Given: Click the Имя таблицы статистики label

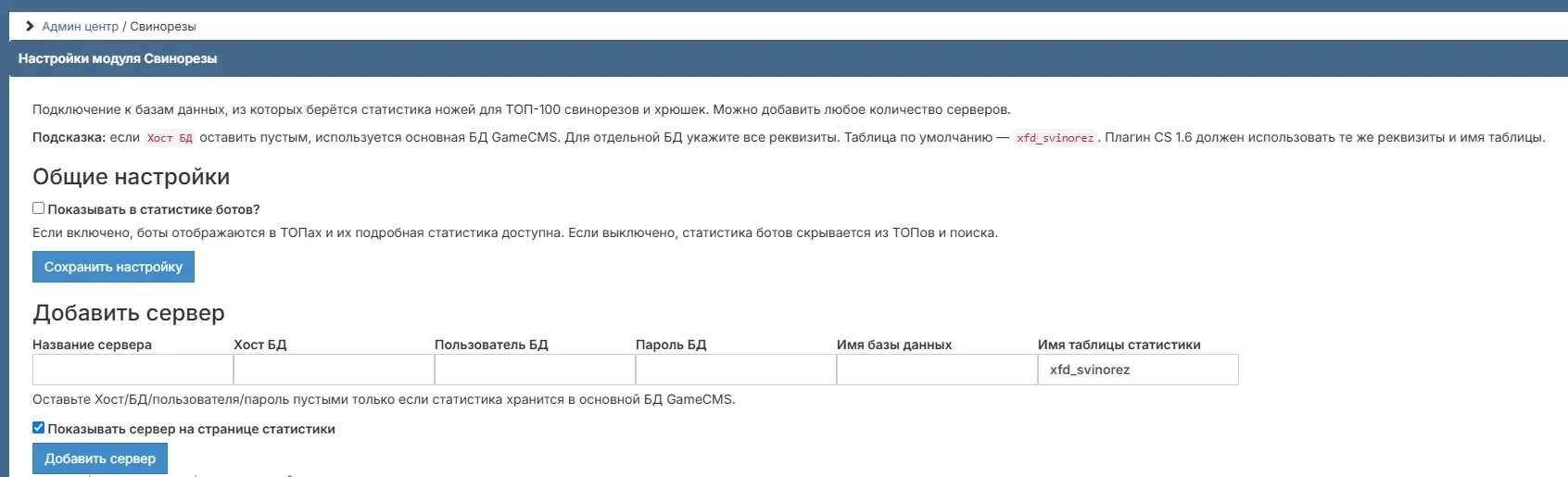Looking at the screenshot, I should 1119,345.
